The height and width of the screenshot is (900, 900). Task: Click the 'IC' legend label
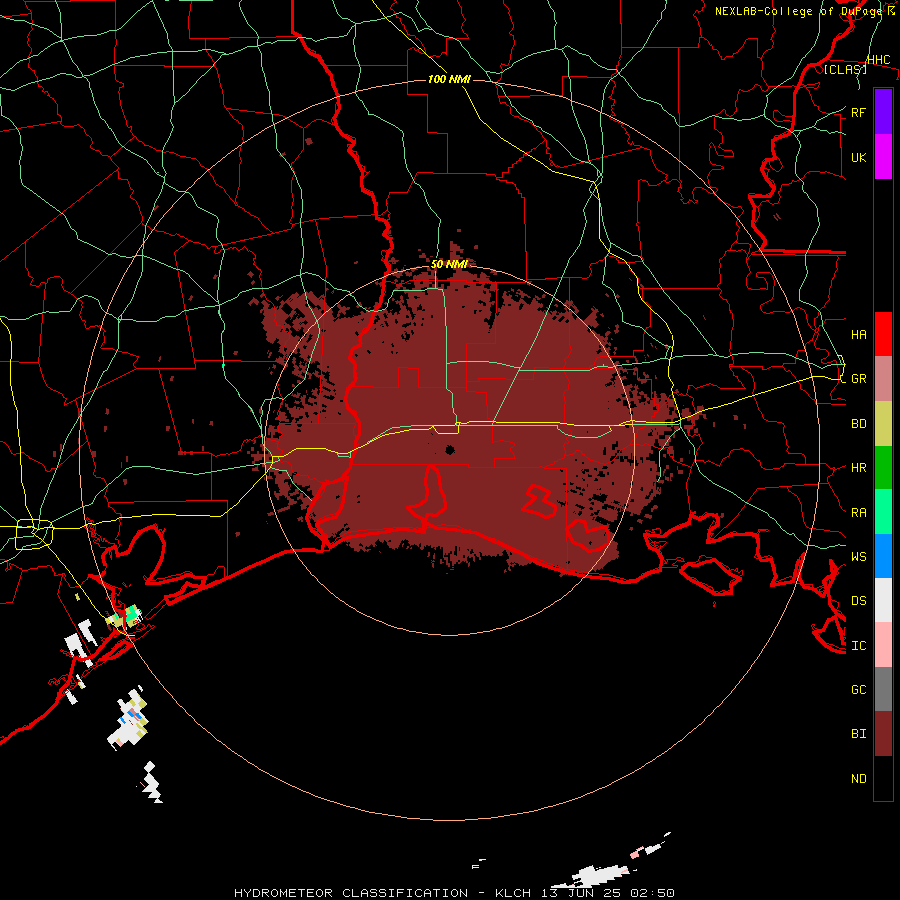pyautogui.click(x=858, y=646)
